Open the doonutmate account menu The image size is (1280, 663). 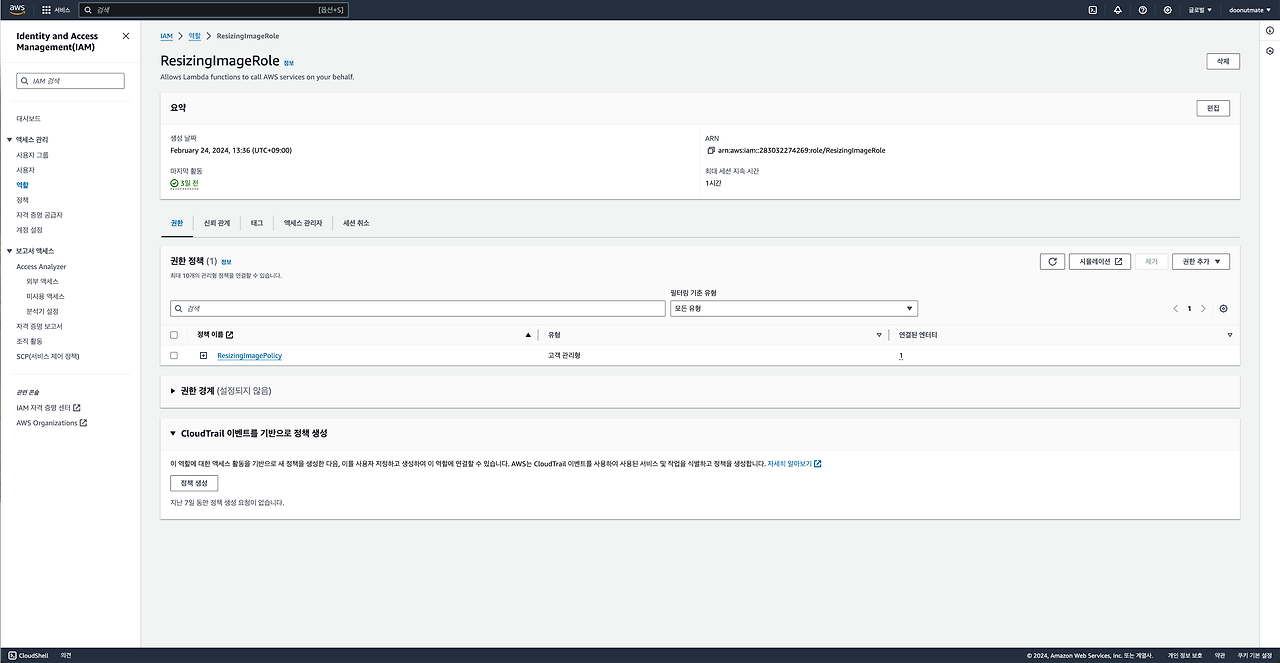click(x=1249, y=9)
